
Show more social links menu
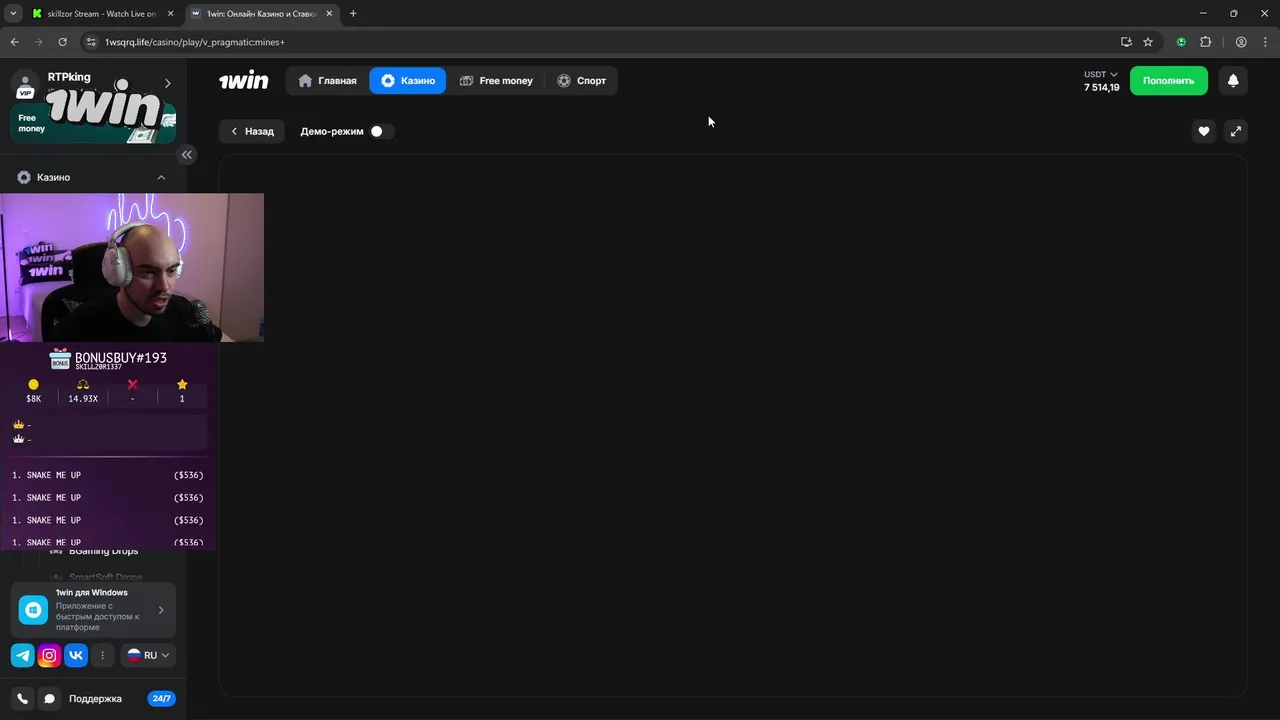[x=102, y=656]
